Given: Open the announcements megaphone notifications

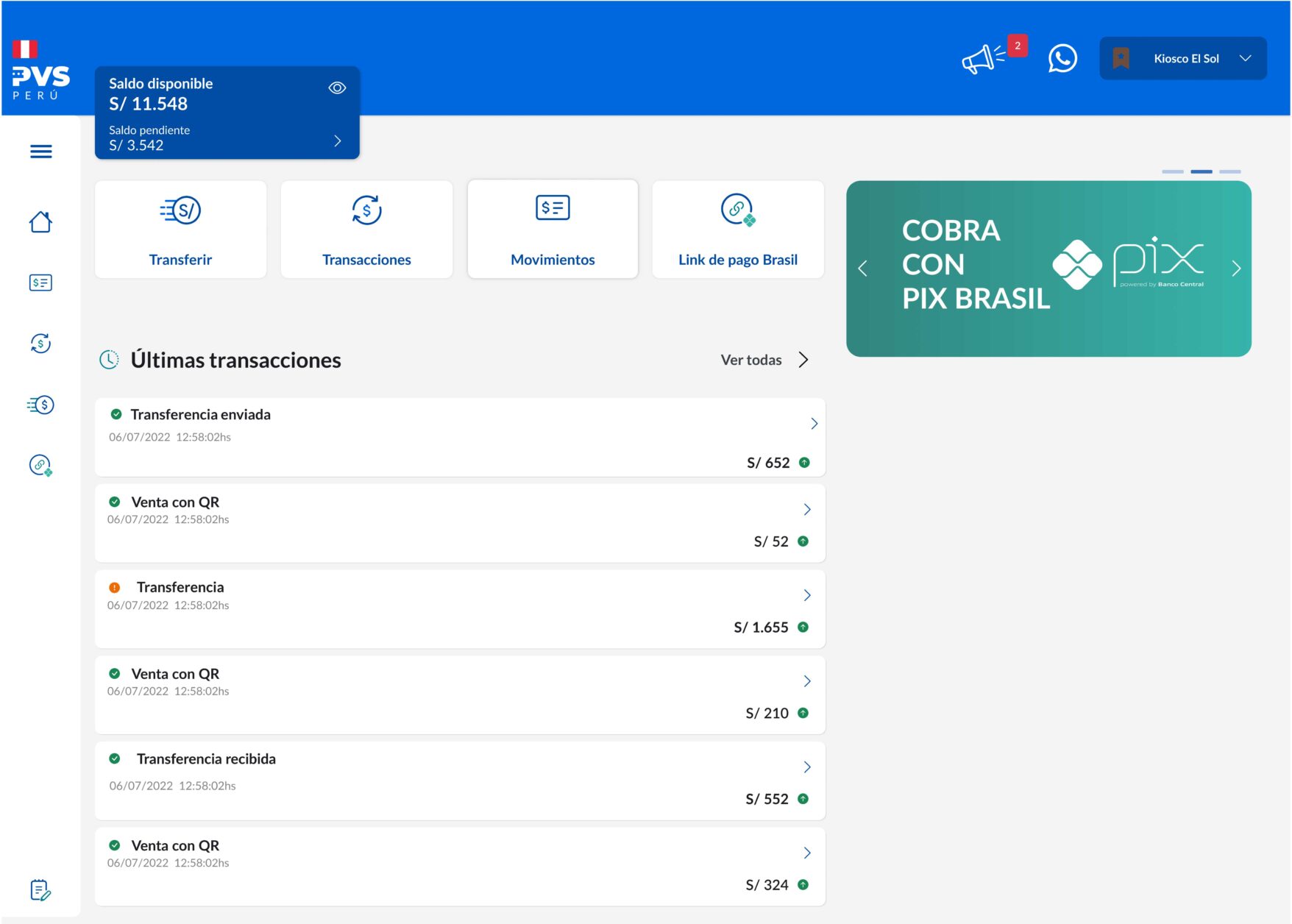Looking at the screenshot, I should tap(983, 59).
